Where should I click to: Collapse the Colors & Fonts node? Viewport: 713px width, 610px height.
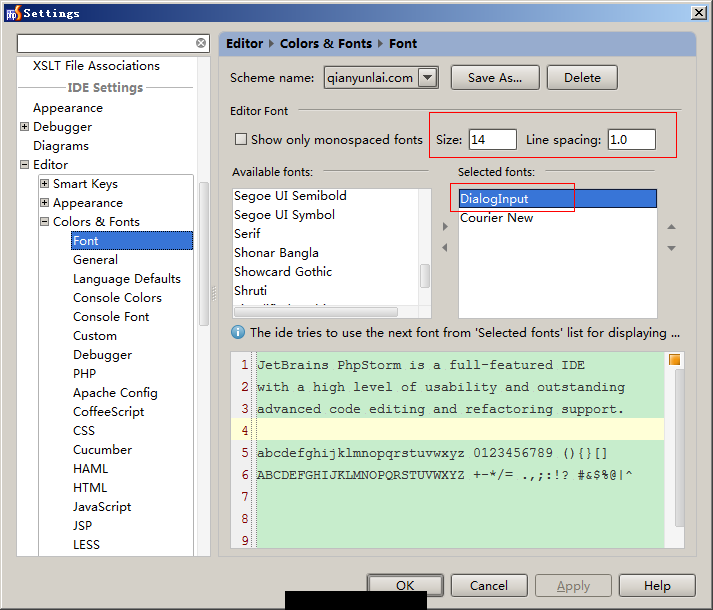(45, 222)
